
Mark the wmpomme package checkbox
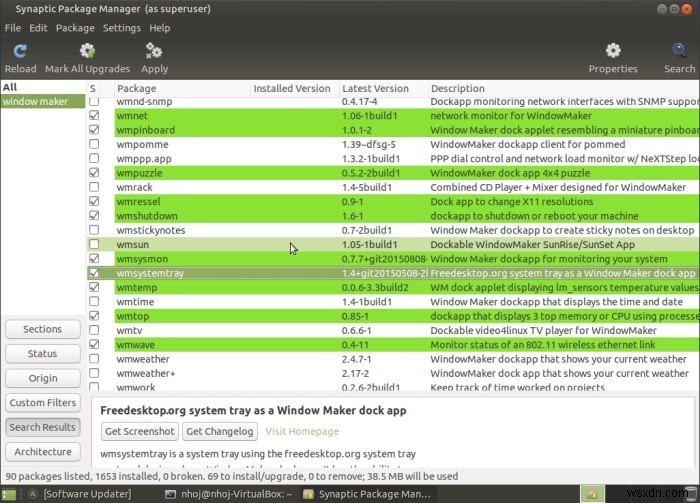click(x=94, y=144)
